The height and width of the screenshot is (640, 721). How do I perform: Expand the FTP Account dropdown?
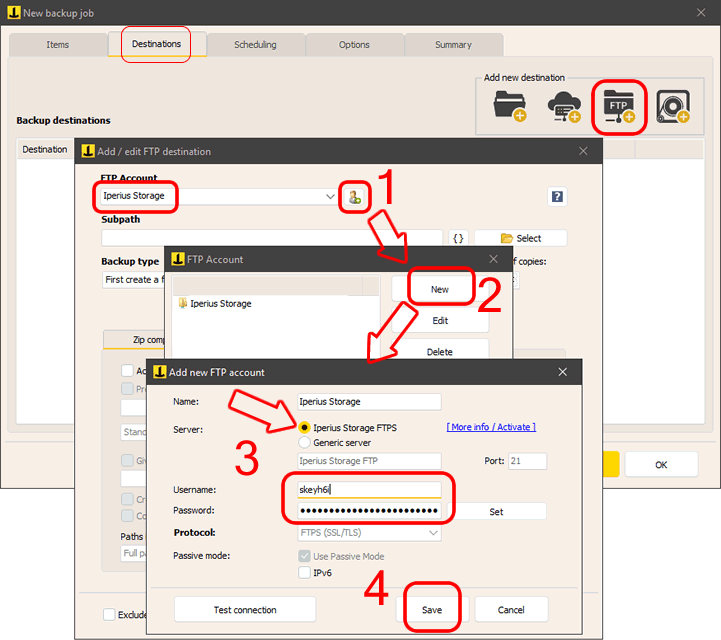(330, 196)
